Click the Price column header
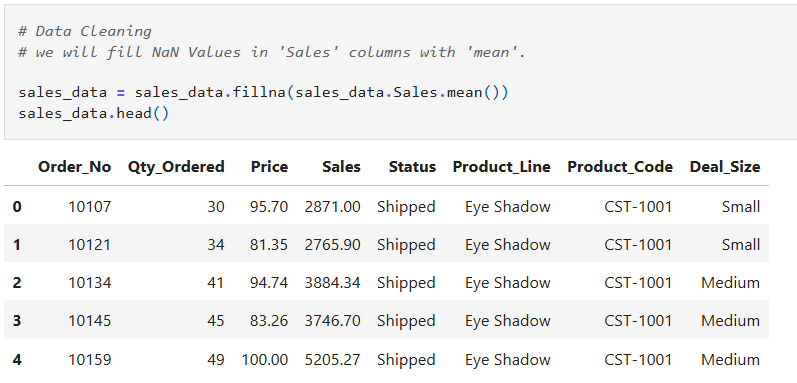Viewport: 797px width, 383px height. pos(269,167)
